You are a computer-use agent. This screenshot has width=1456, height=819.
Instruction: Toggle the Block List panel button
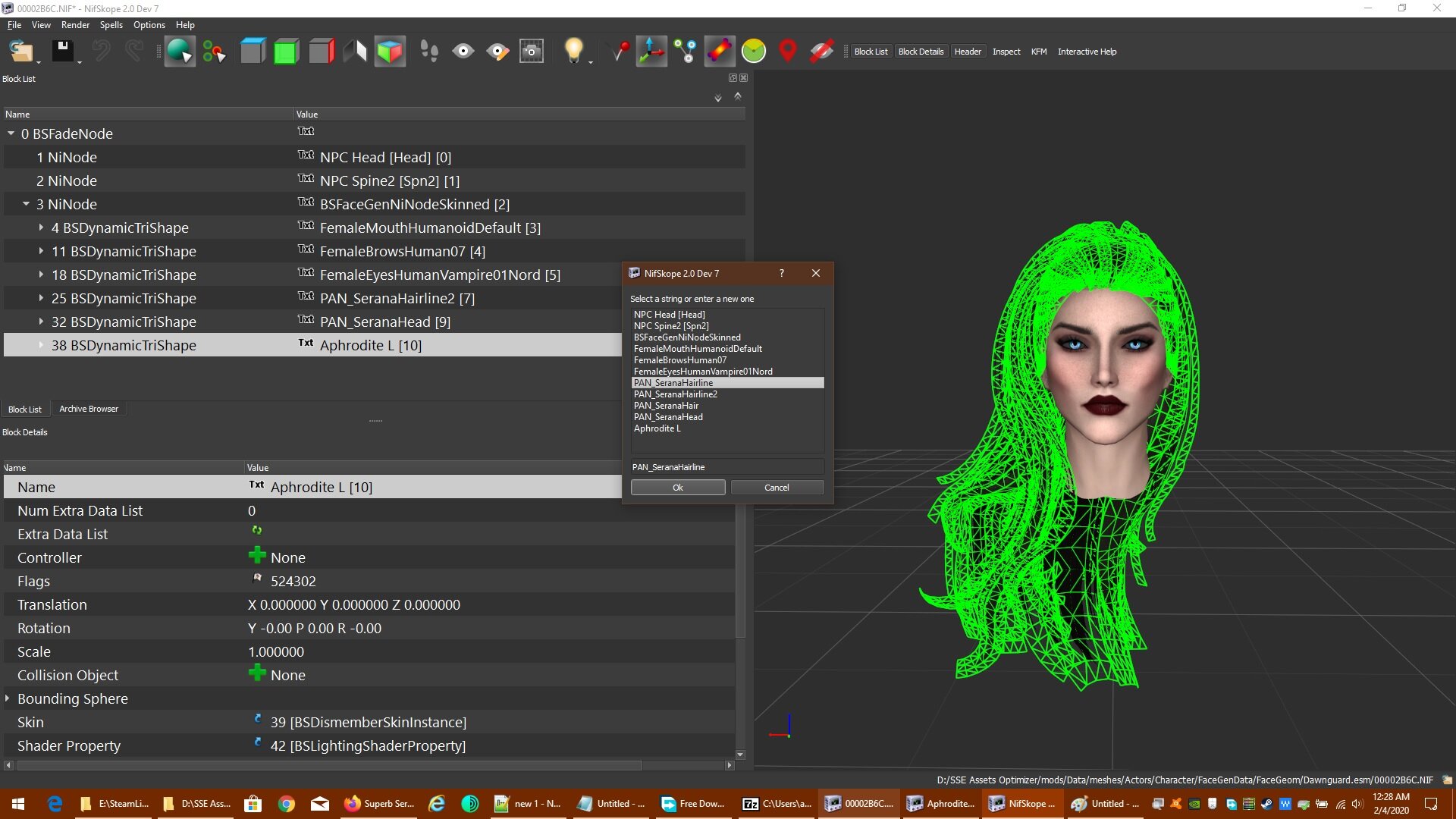tap(871, 52)
